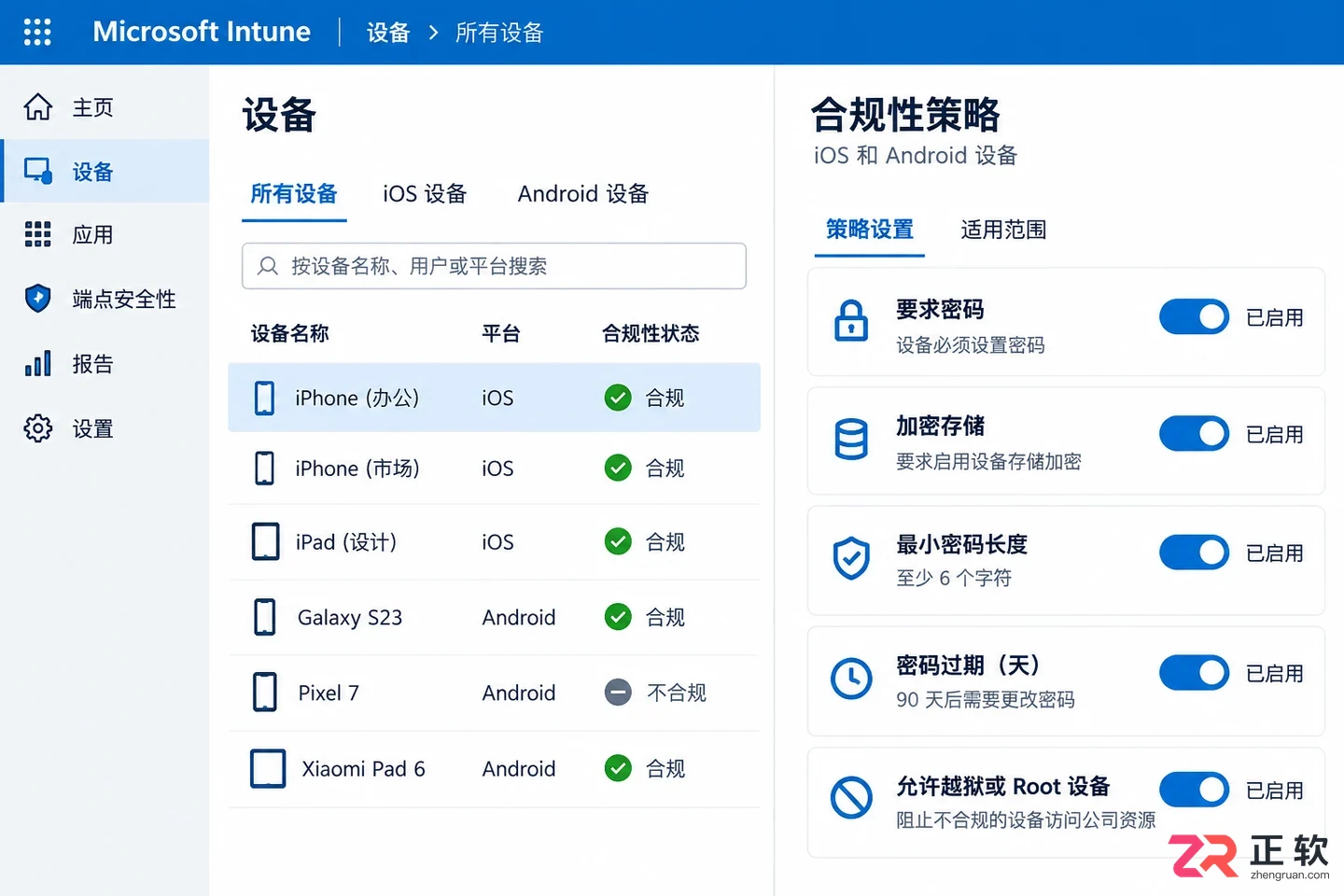
Task: Toggle the 允许越狱或 Root 设备 switch
Action: click(x=1195, y=790)
